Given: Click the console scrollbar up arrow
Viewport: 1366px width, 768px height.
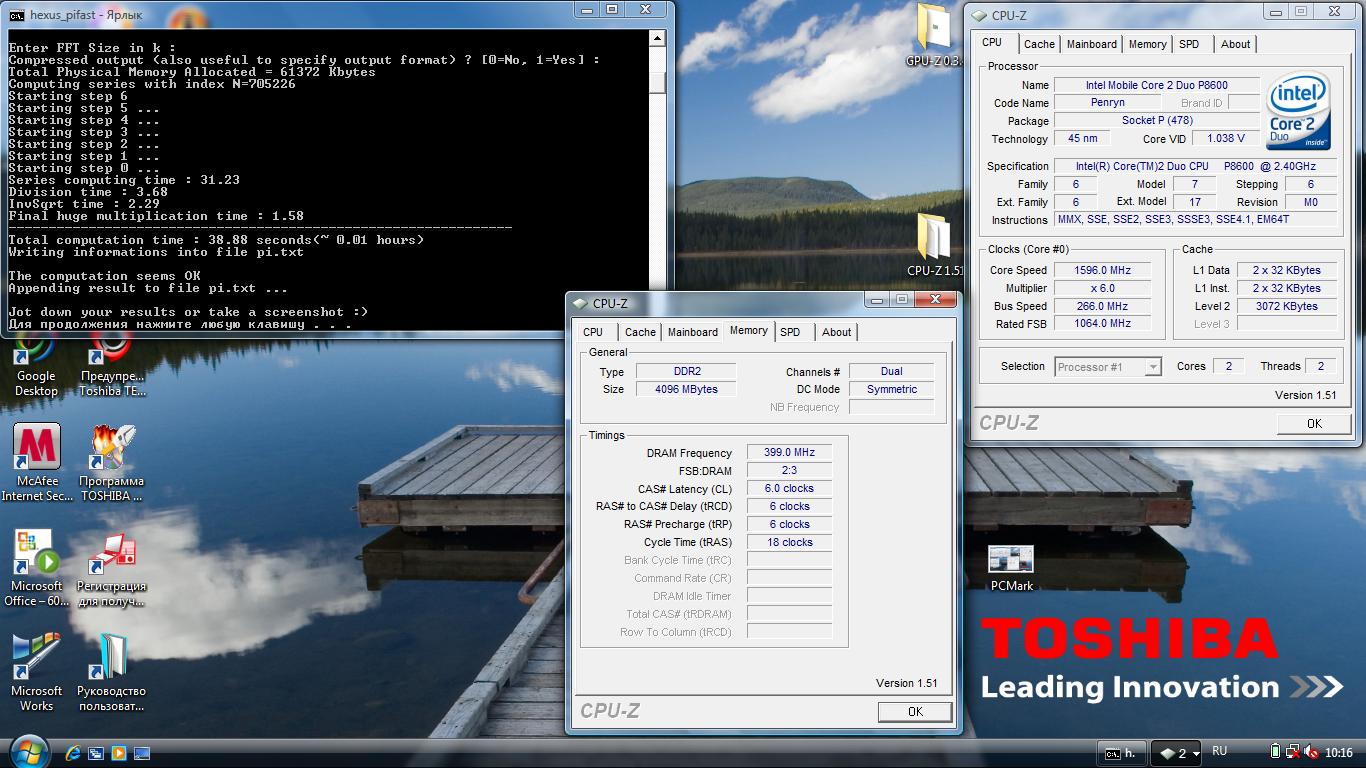Looking at the screenshot, I should pos(657,39).
